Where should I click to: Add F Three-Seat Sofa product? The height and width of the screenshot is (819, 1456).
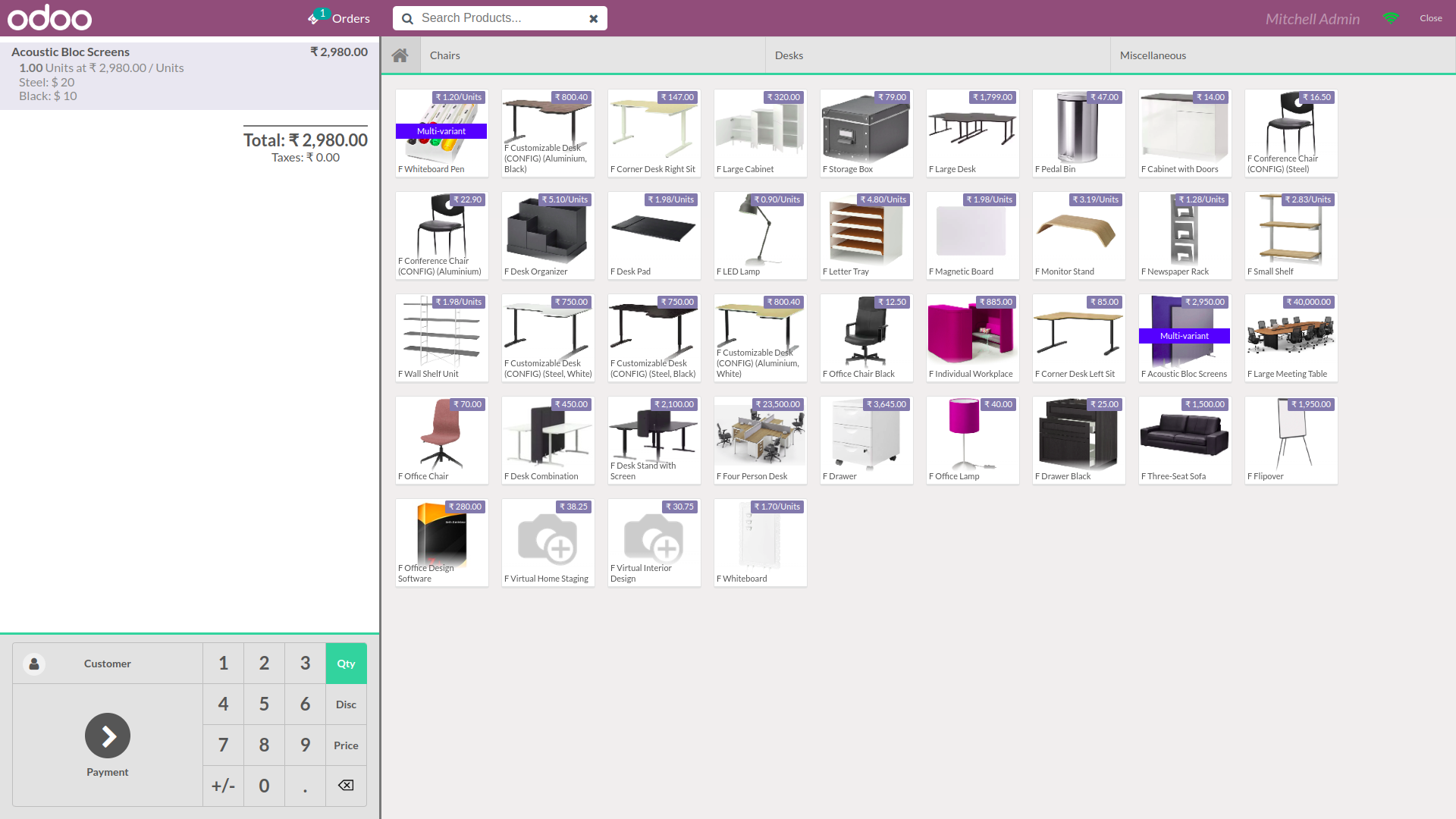[x=1185, y=440]
